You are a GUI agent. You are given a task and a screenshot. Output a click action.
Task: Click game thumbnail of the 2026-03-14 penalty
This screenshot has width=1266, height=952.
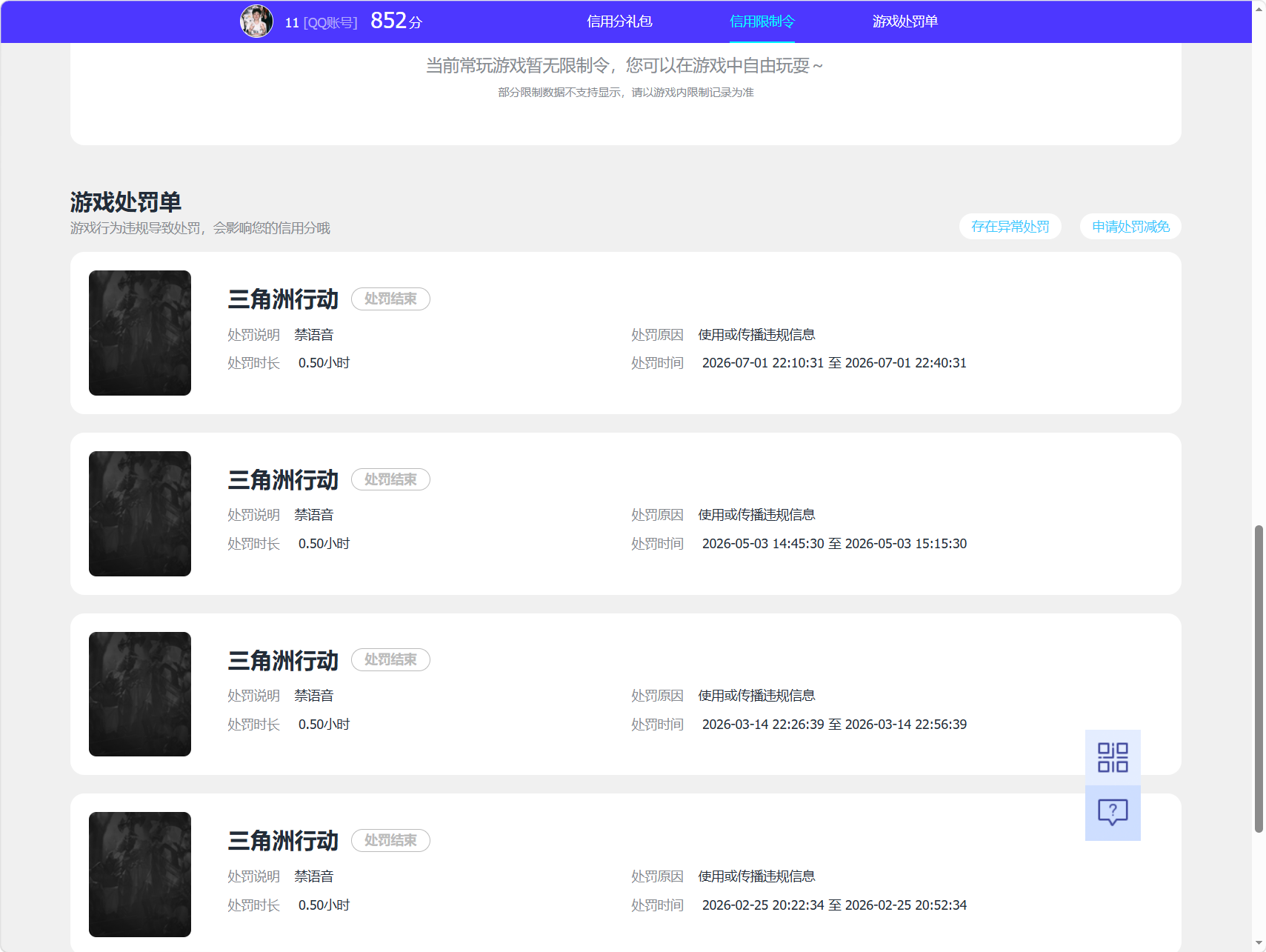click(140, 694)
